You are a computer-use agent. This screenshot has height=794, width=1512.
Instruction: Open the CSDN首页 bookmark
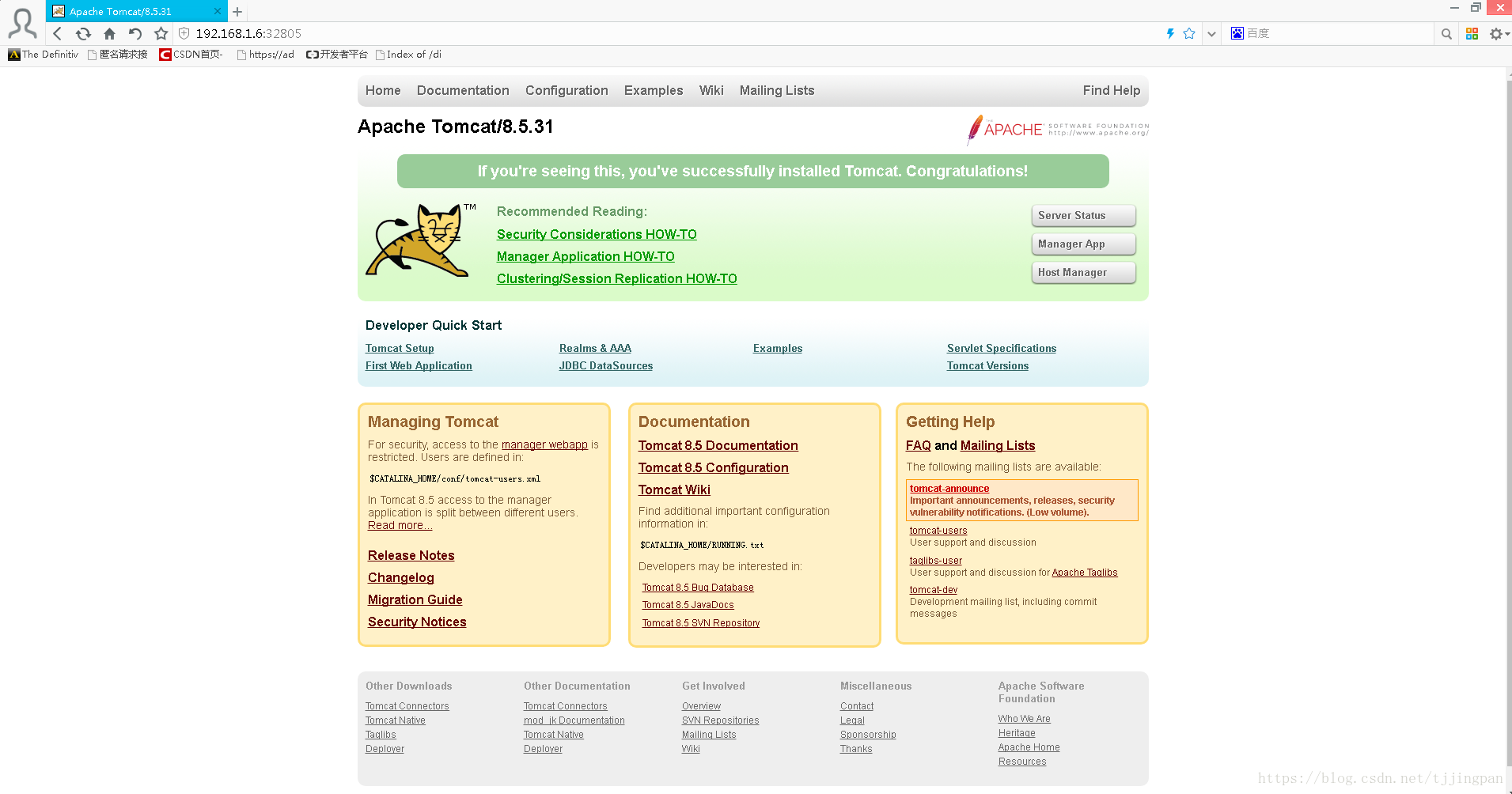point(191,55)
